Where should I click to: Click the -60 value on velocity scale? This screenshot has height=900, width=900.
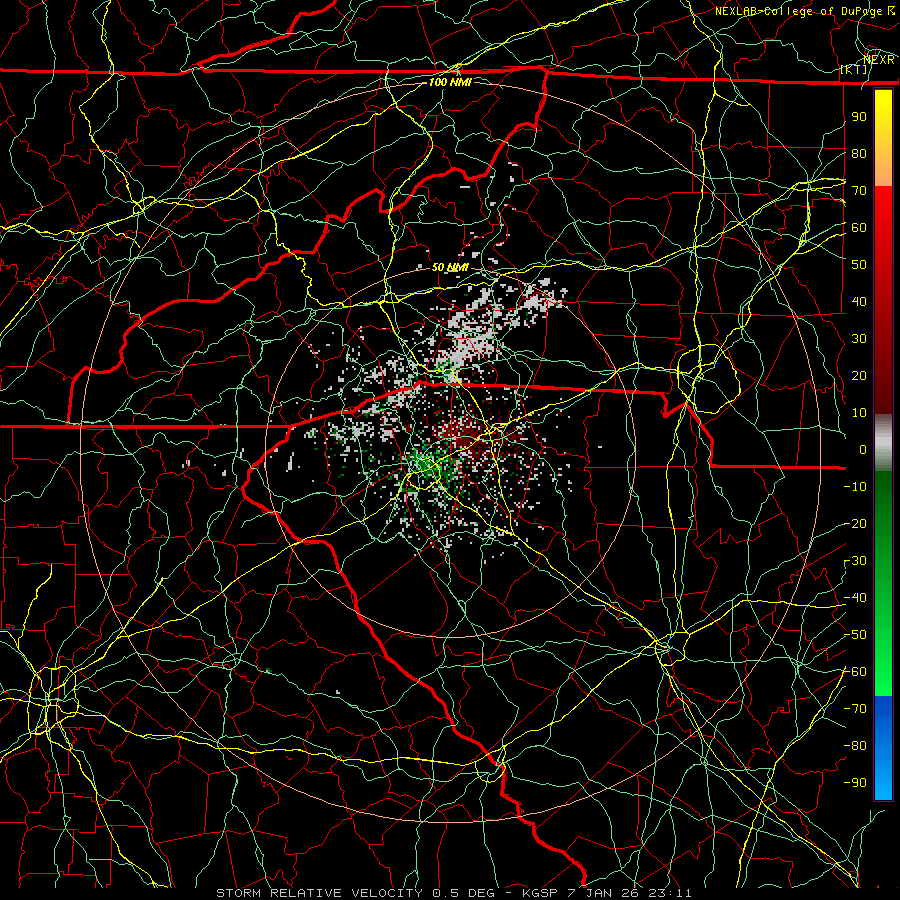(x=855, y=672)
